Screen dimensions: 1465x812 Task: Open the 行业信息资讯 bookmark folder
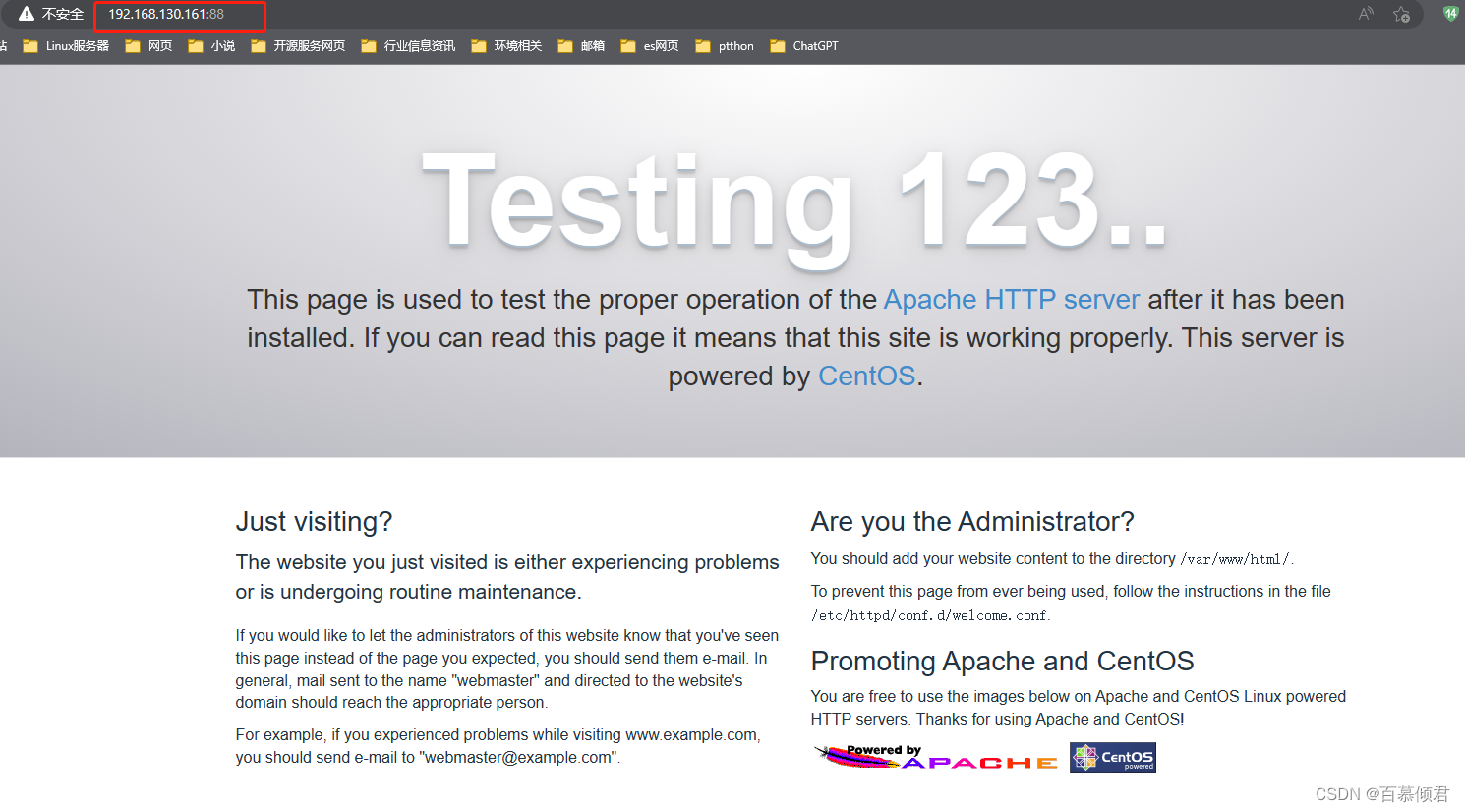408,46
